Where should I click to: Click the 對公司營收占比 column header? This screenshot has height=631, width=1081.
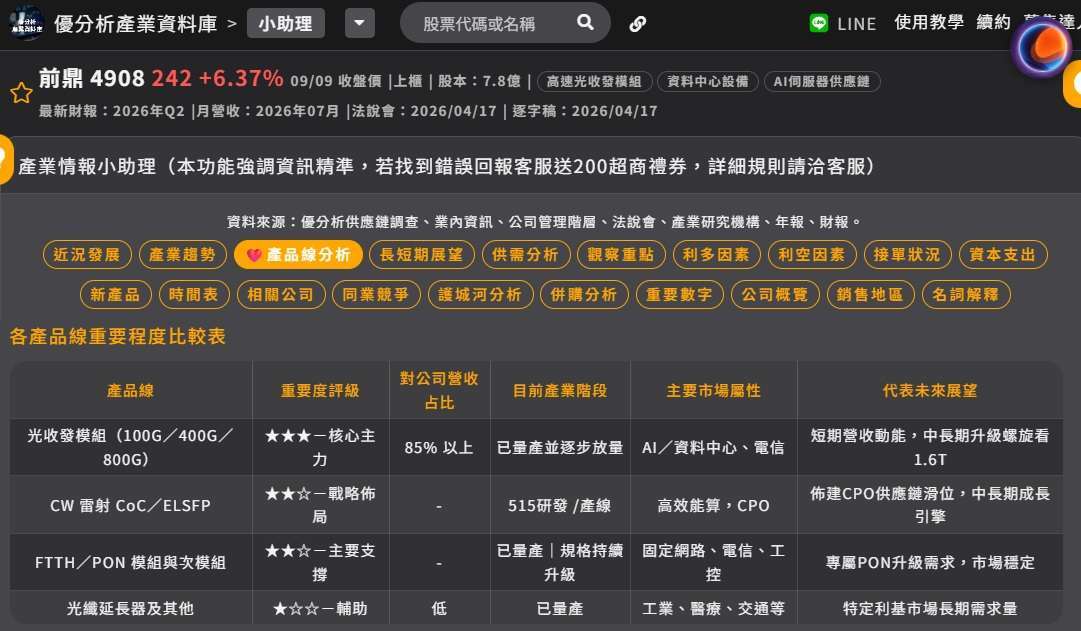pos(439,390)
